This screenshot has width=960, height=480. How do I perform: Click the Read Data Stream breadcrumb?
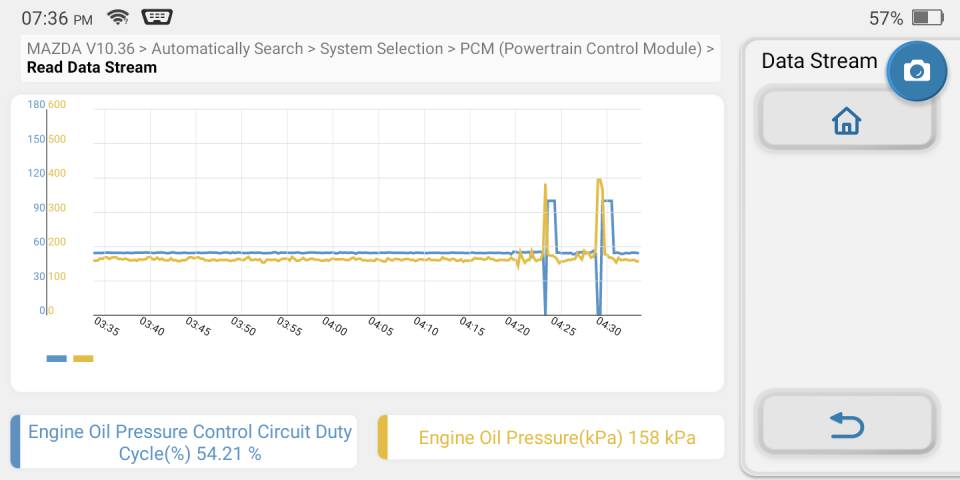point(92,67)
